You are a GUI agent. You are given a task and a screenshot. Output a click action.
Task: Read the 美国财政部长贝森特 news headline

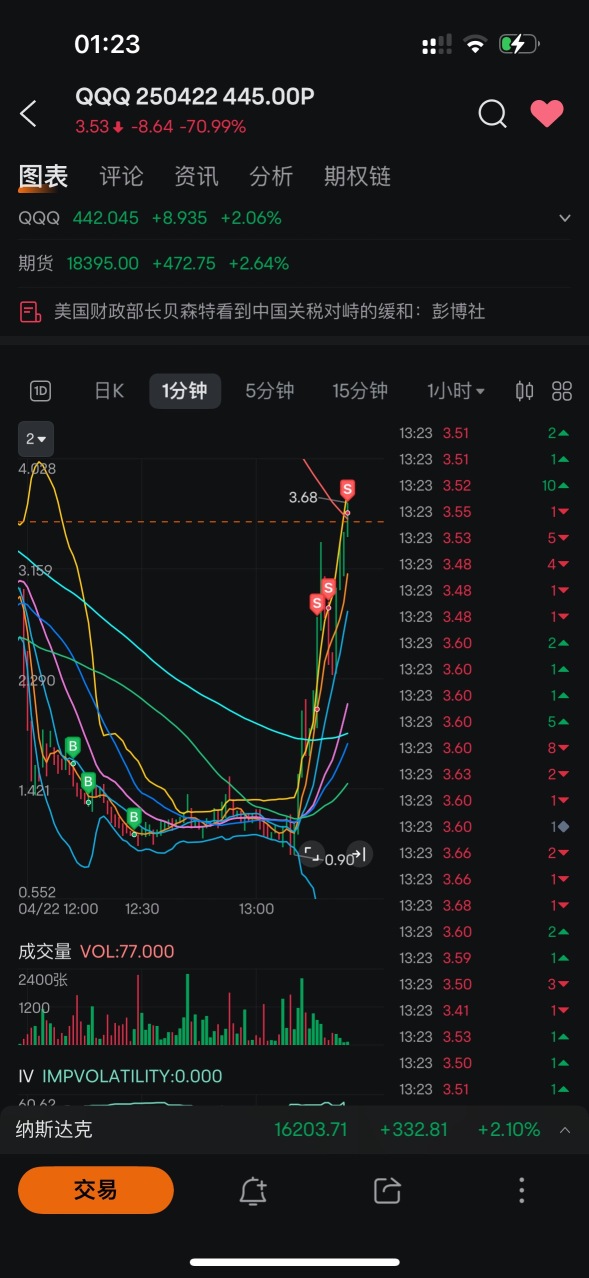[x=269, y=312]
